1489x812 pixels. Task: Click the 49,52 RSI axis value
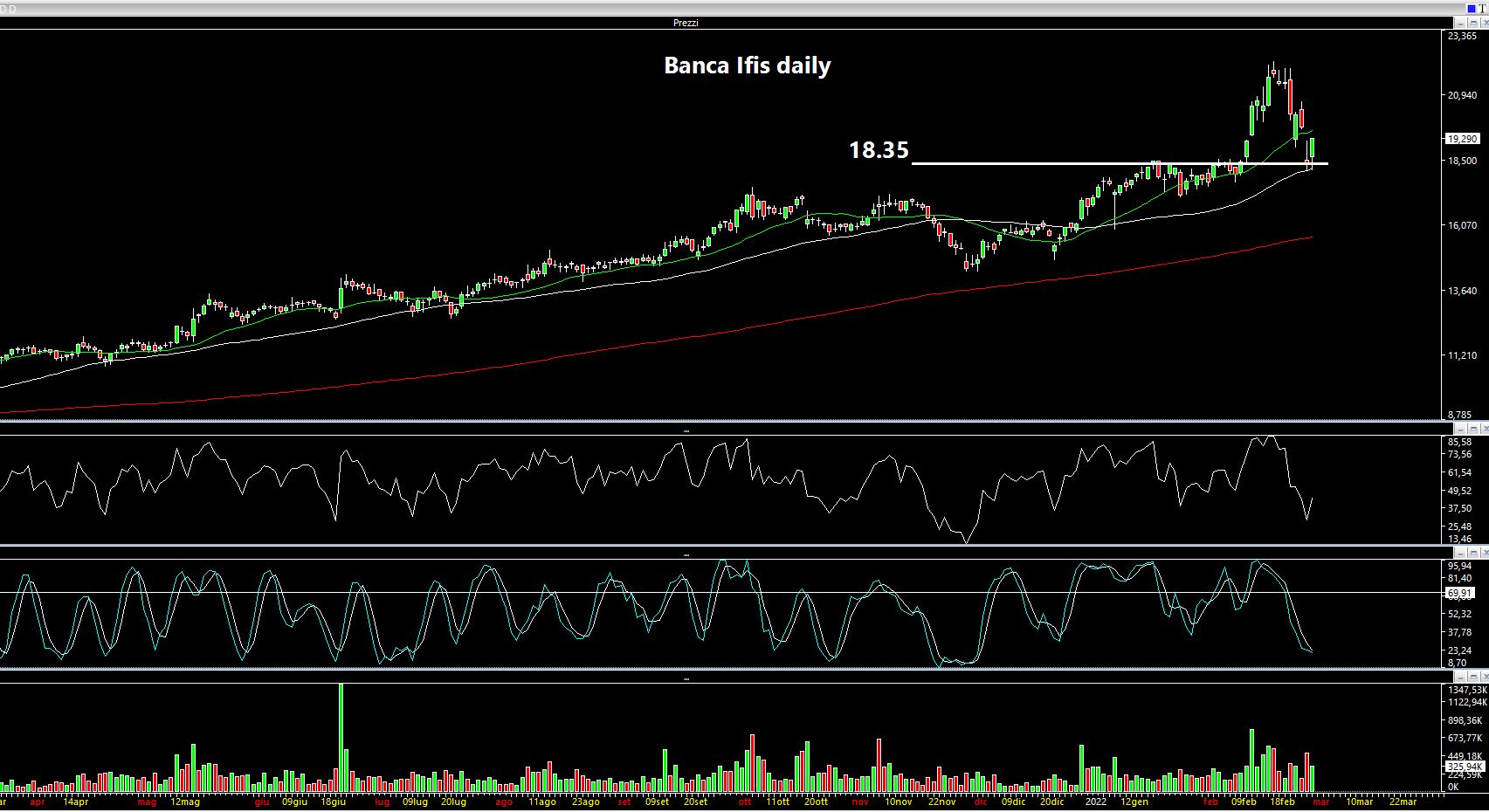(1460, 492)
